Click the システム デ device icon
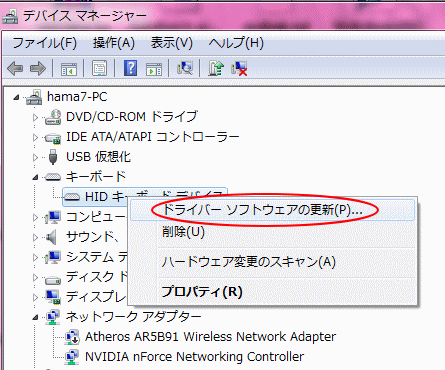This screenshot has height=370, width=445. tap(53, 257)
